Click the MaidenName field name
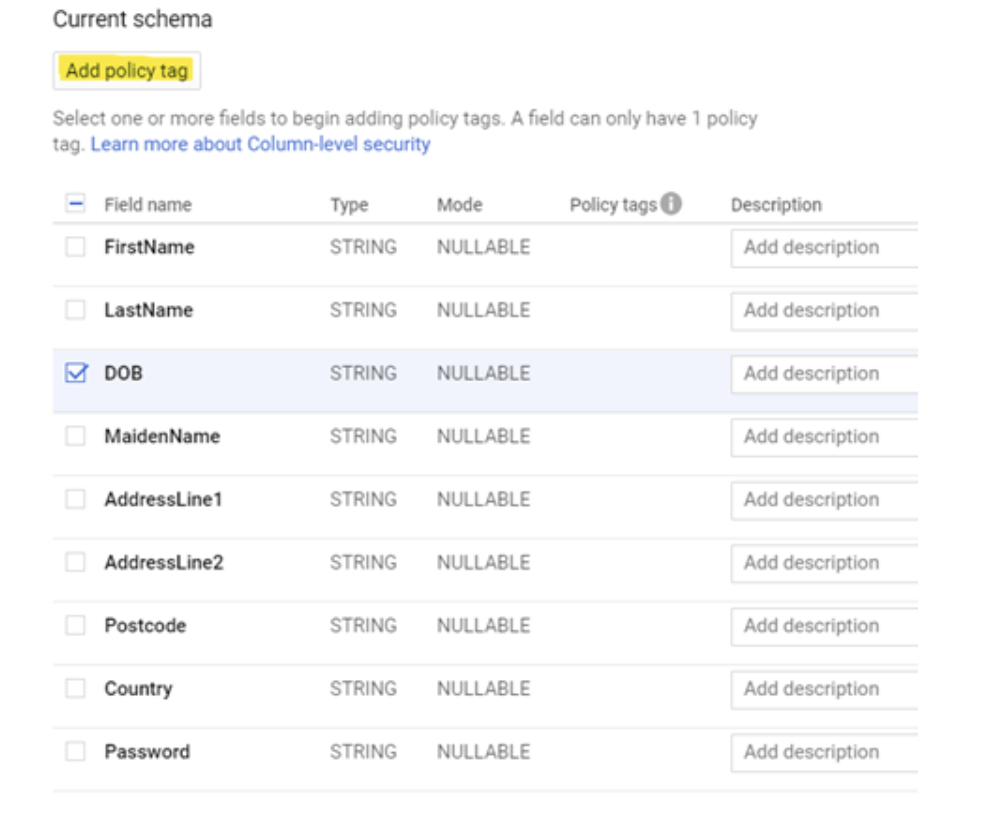 tap(162, 436)
